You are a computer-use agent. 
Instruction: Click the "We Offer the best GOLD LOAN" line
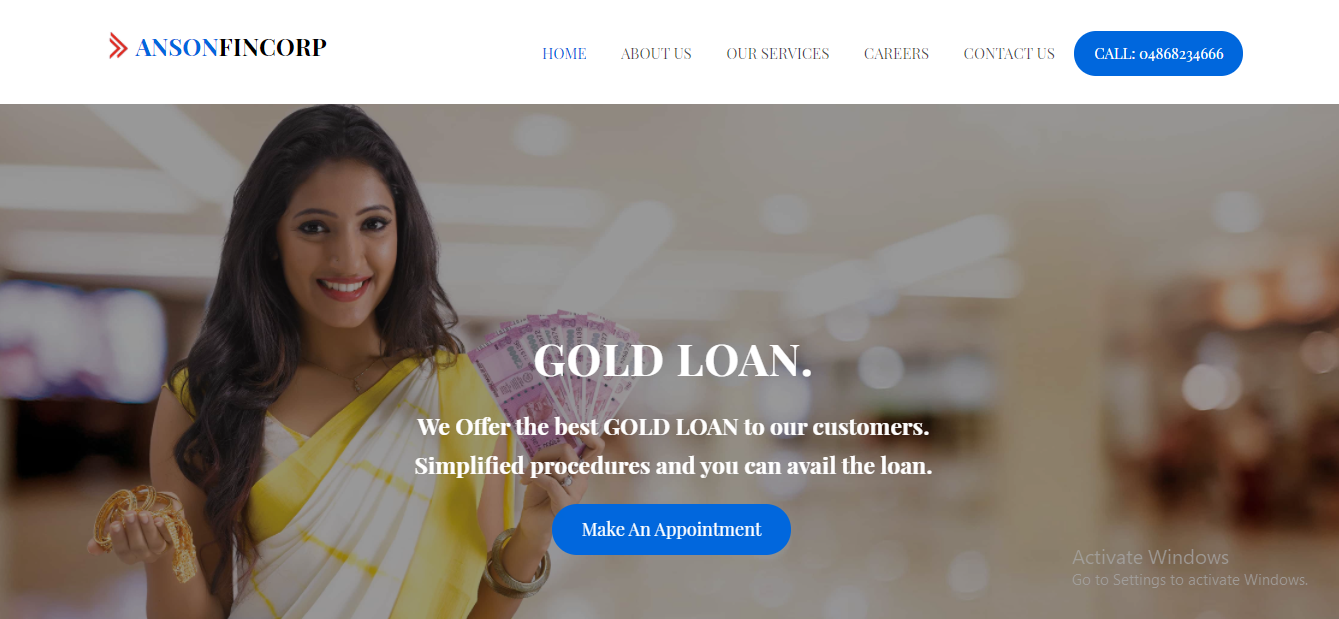tap(673, 427)
